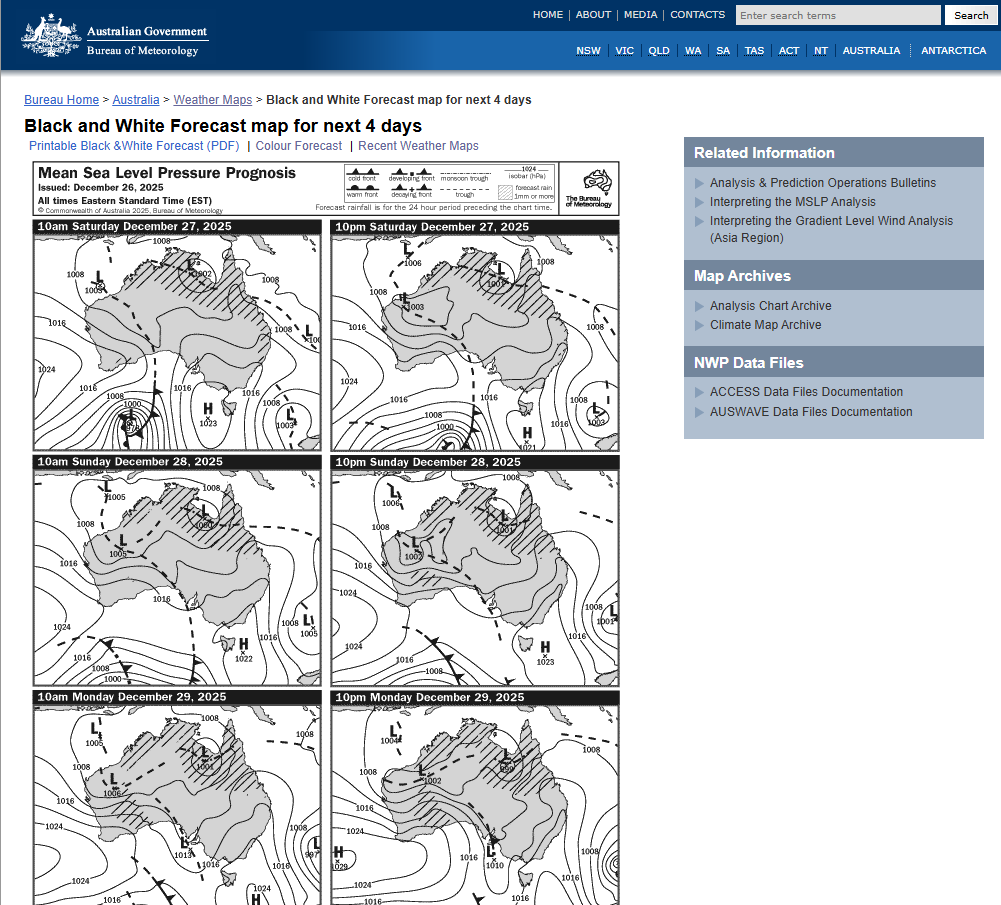The image size is (1001, 905).
Task: Focus the search terms input field
Action: point(837,15)
